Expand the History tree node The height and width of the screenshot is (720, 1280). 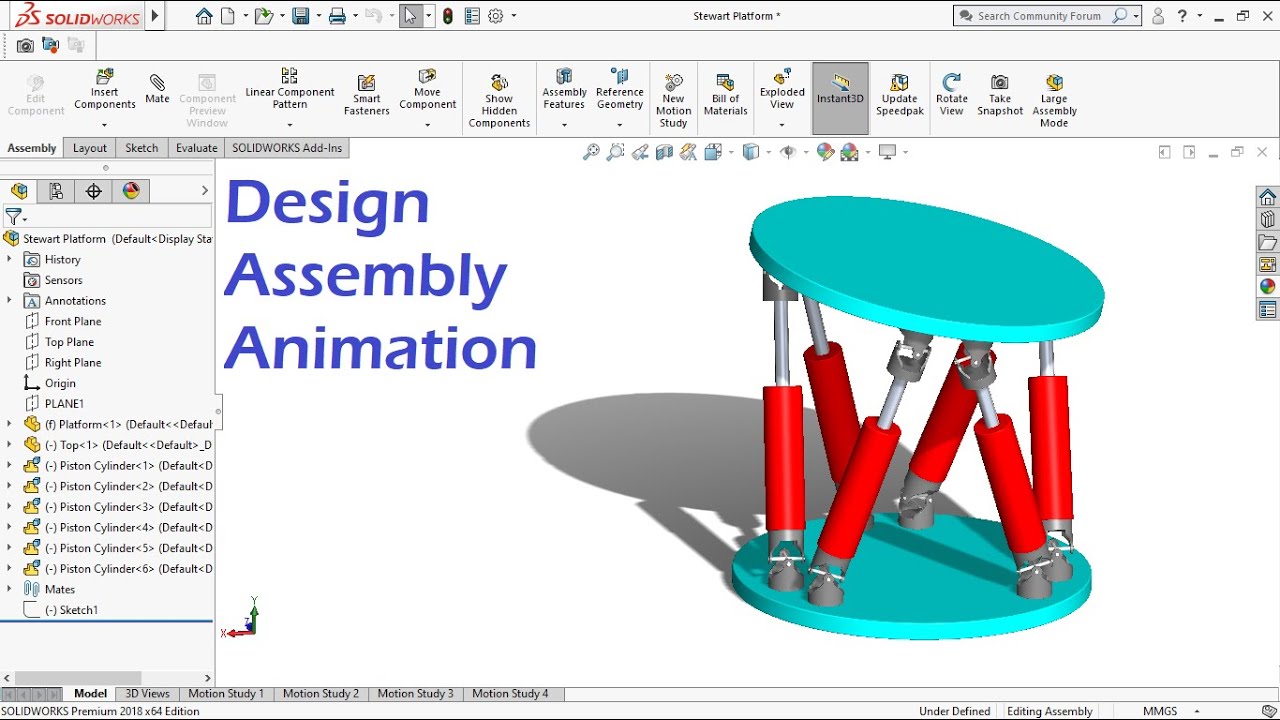pos(9,259)
